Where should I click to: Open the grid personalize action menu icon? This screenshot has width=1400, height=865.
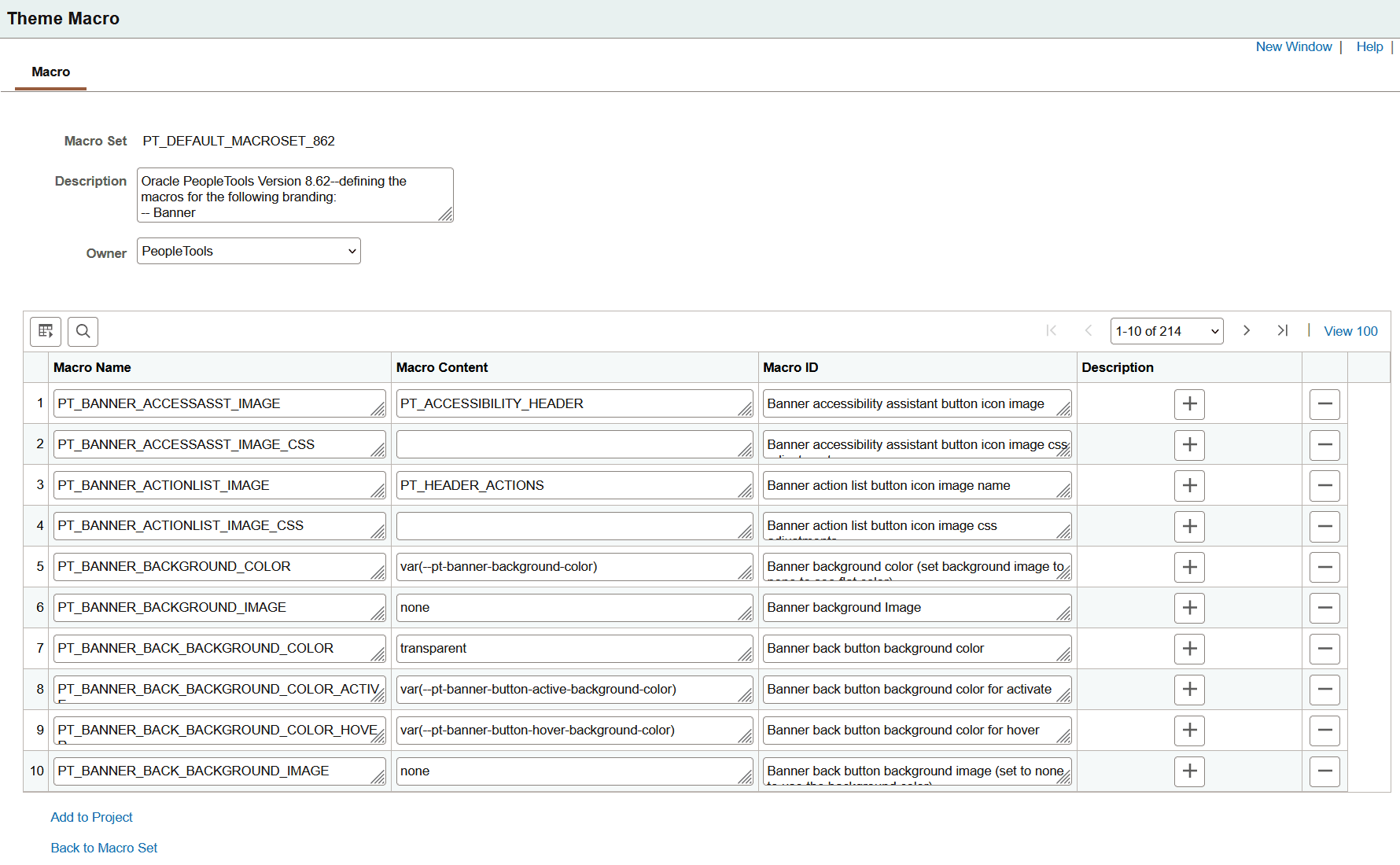46,331
